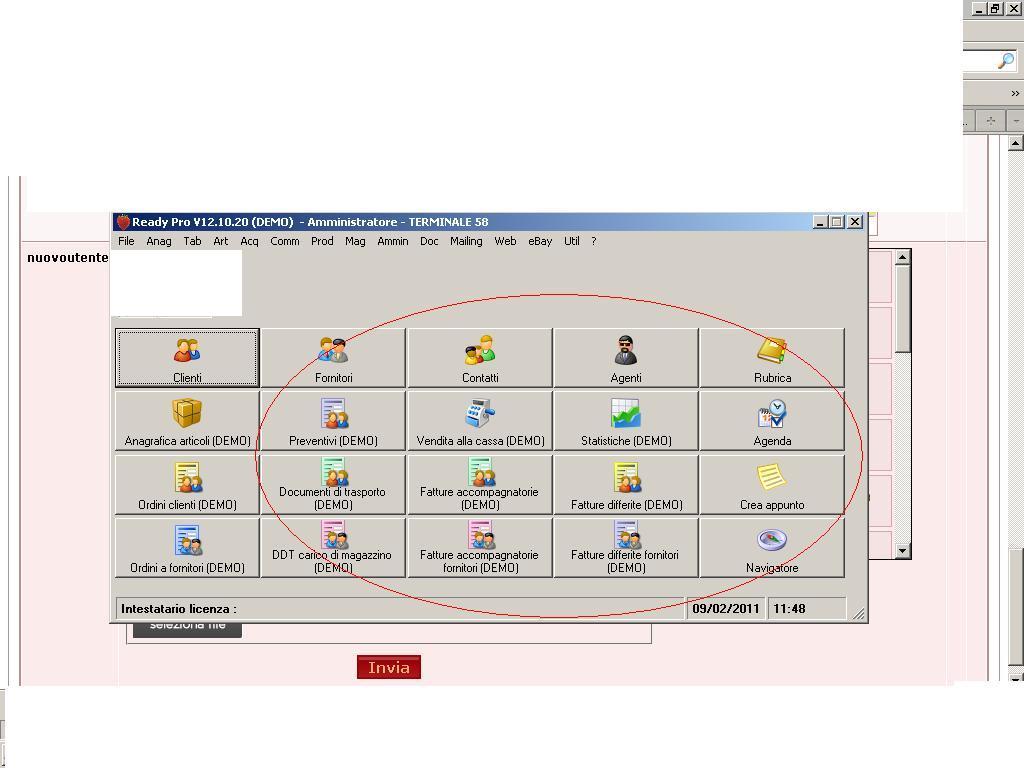The width and height of the screenshot is (1024, 768).
Task: Open the Anag menu
Action: (159, 241)
